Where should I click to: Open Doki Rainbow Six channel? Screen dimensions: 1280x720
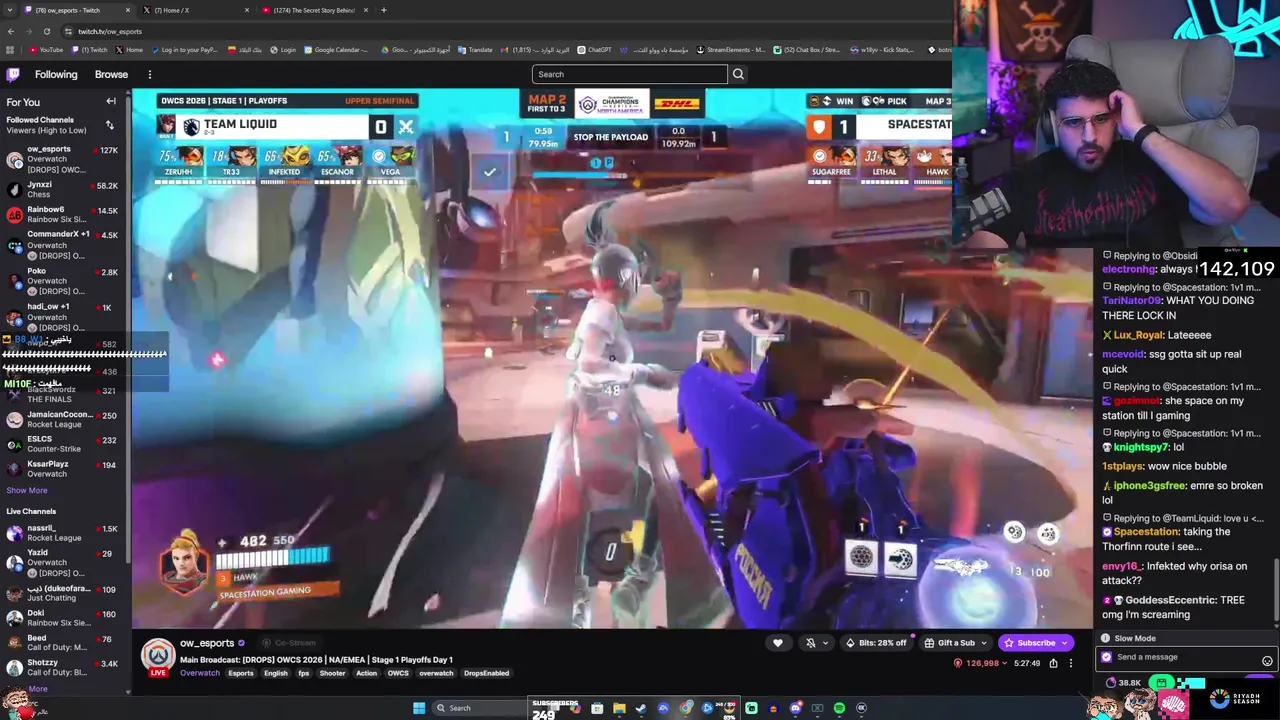[x=62, y=617]
